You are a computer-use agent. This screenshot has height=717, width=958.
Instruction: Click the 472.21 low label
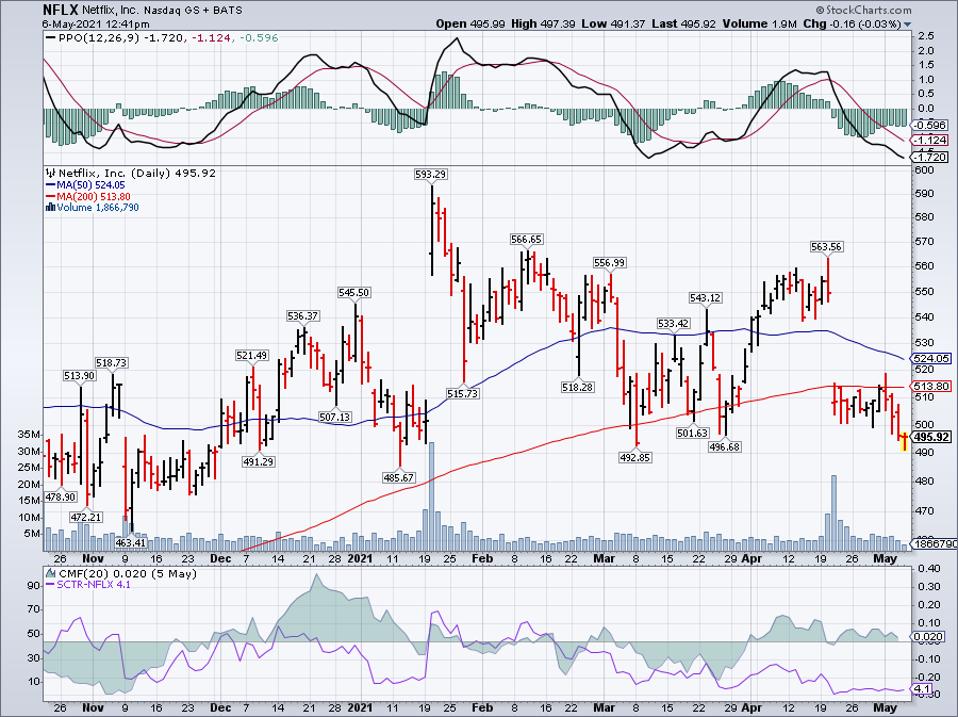click(86, 517)
